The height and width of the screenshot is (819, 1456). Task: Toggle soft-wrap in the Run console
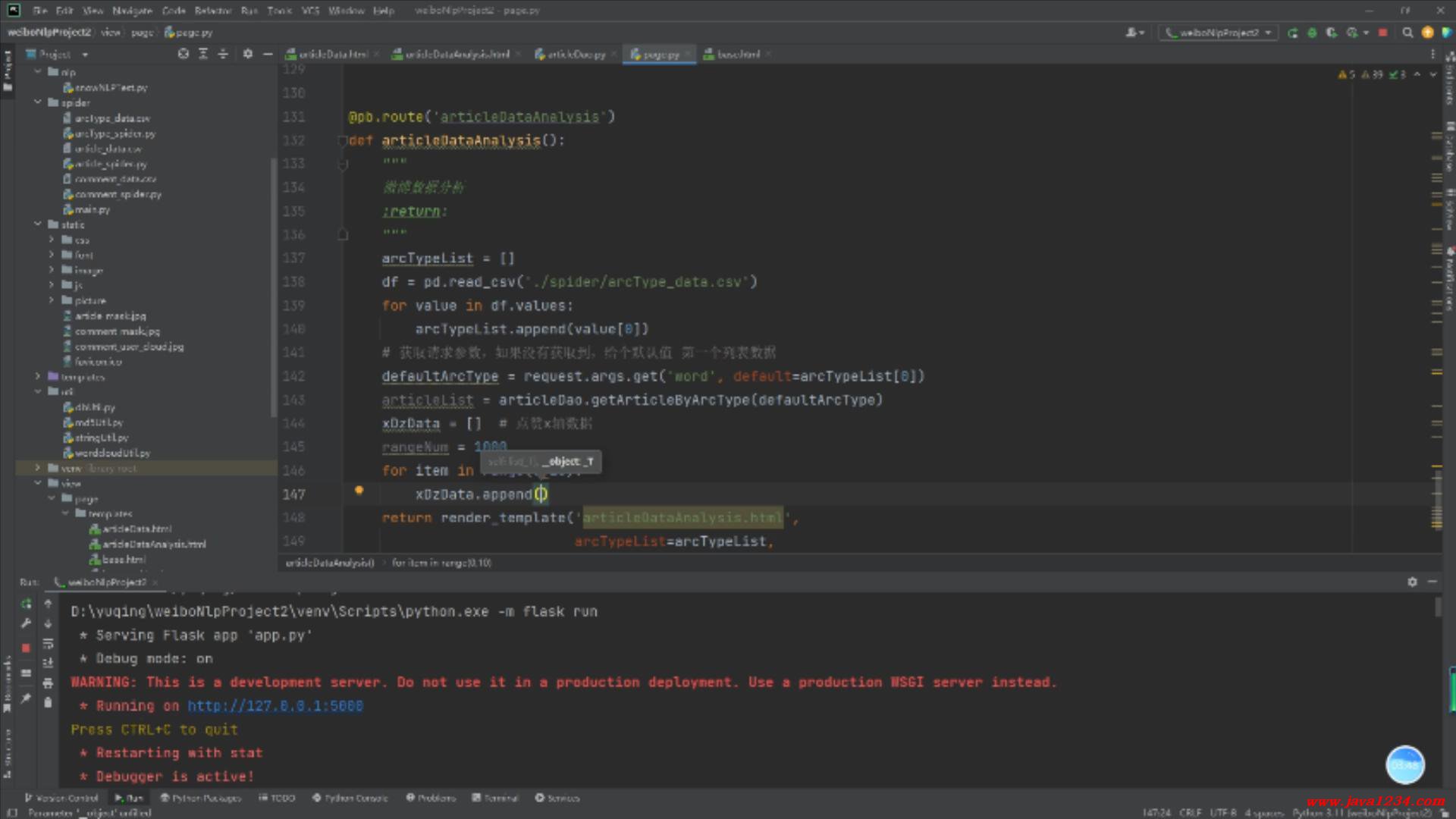48,644
